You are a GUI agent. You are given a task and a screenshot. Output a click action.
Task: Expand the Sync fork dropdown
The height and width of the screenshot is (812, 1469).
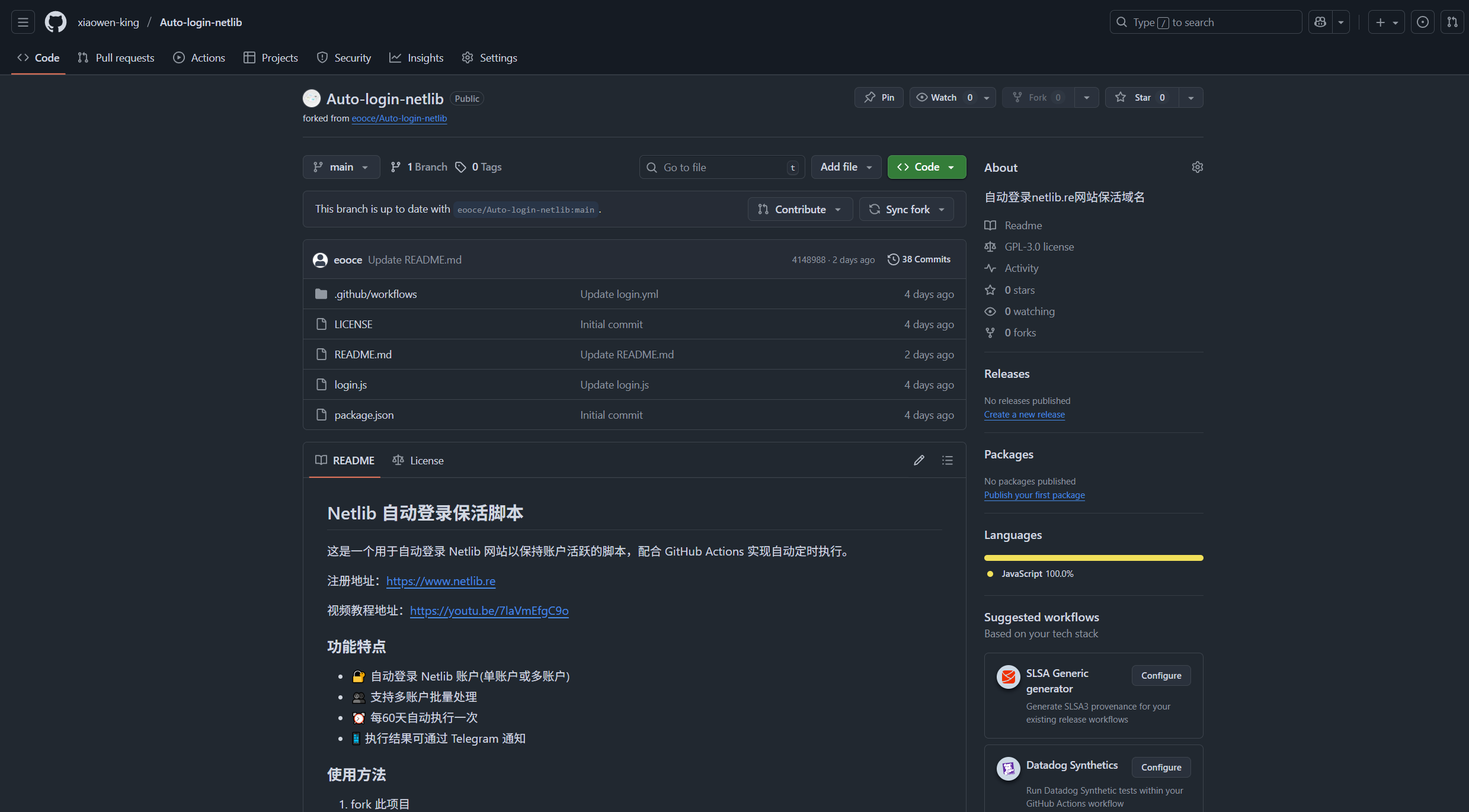[906, 210]
